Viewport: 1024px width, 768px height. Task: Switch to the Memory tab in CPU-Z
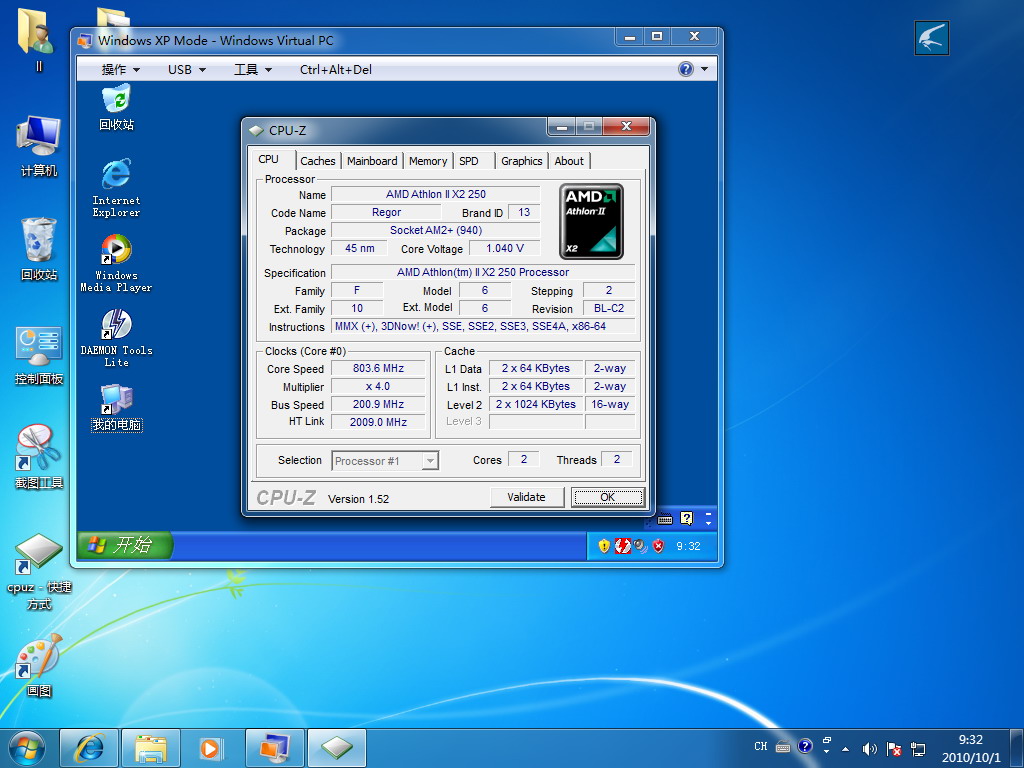click(428, 160)
